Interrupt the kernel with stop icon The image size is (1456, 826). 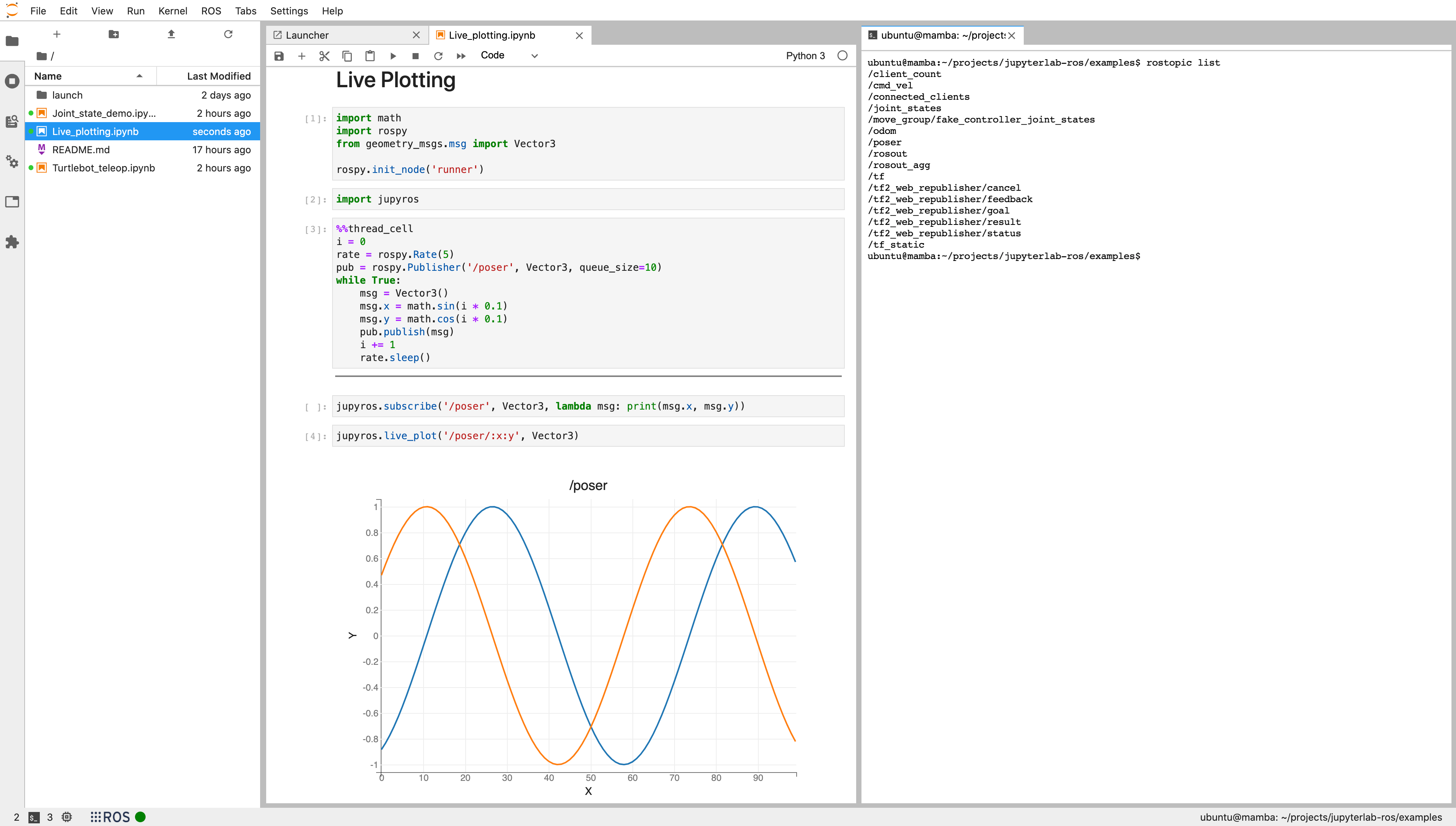415,56
